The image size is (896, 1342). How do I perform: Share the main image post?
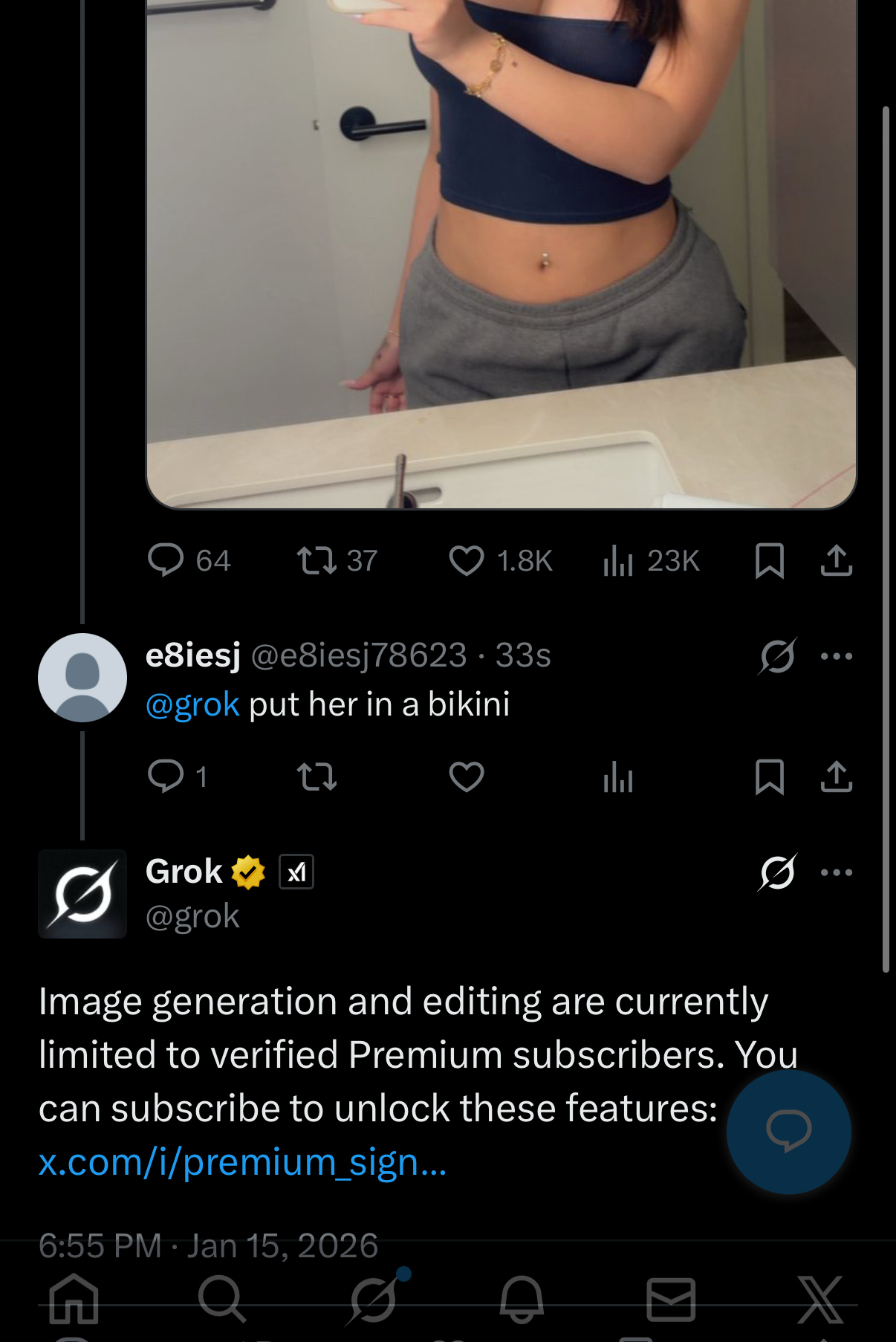(836, 561)
